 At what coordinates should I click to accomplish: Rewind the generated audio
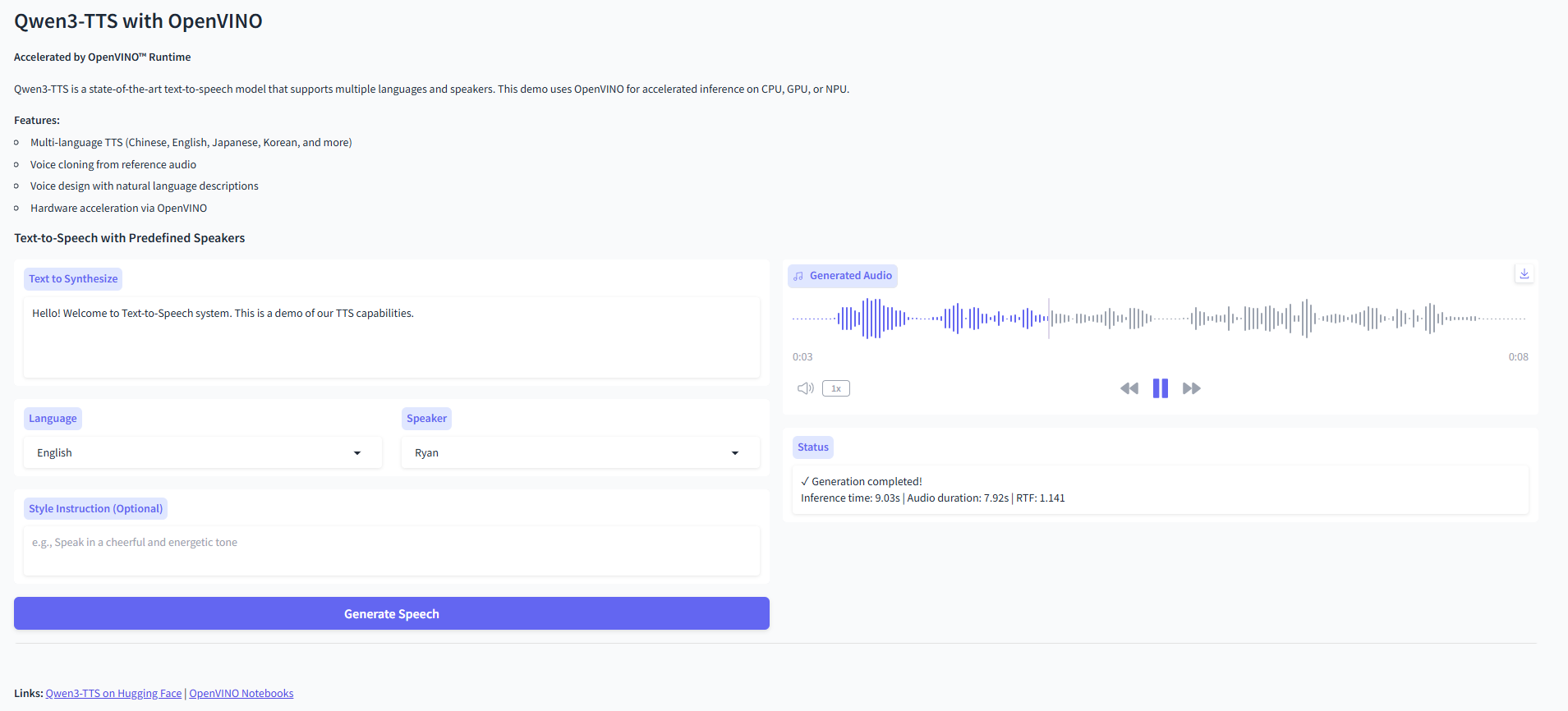pyautogui.click(x=1129, y=388)
